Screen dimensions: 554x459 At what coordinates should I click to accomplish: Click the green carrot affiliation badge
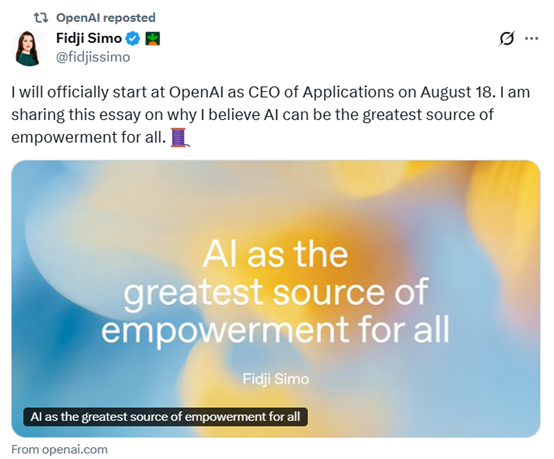[x=153, y=39]
